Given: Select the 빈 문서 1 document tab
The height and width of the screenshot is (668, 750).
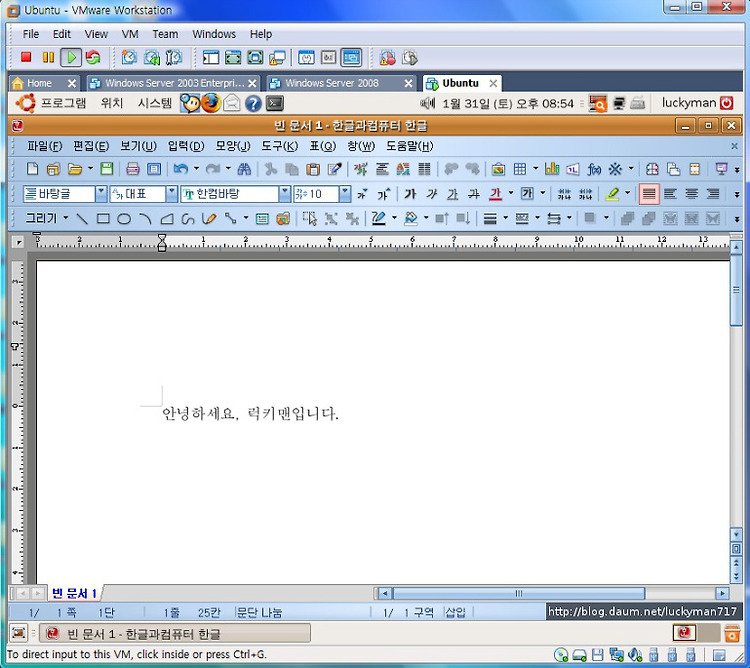Looking at the screenshot, I should click(74, 593).
